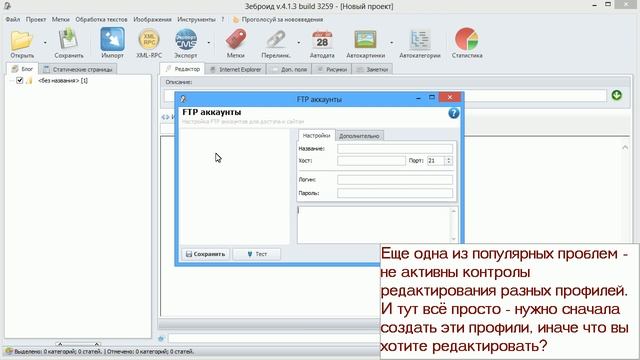Switch to Статические страницы tab

78,69
